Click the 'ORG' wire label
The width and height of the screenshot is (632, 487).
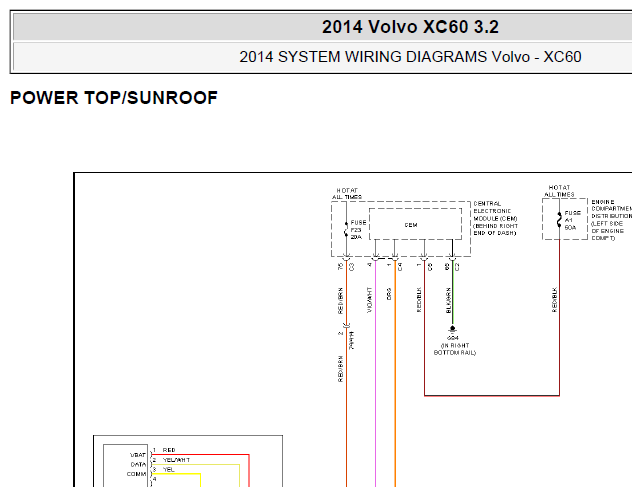(x=389, y=294)
